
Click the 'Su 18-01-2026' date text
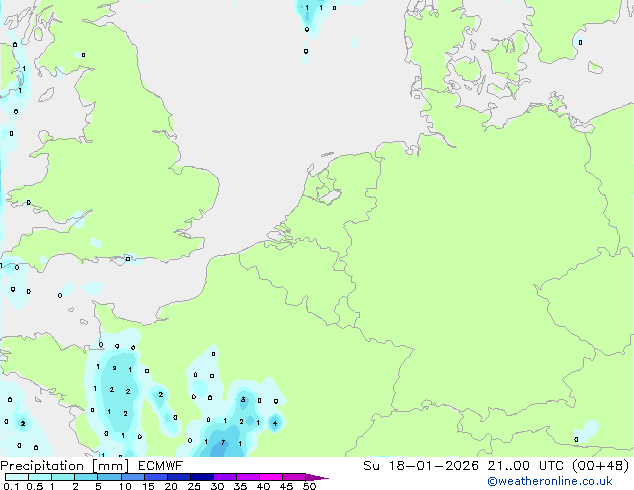[x=421, y=466]
